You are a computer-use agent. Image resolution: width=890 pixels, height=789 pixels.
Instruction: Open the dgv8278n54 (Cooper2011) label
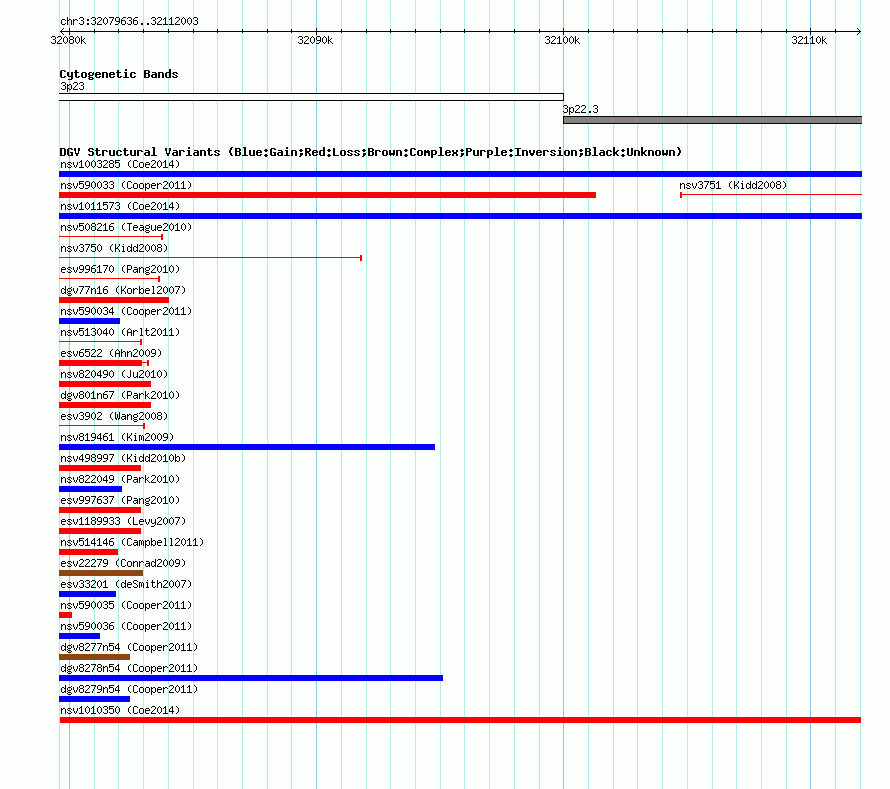[x=129, y=668]
